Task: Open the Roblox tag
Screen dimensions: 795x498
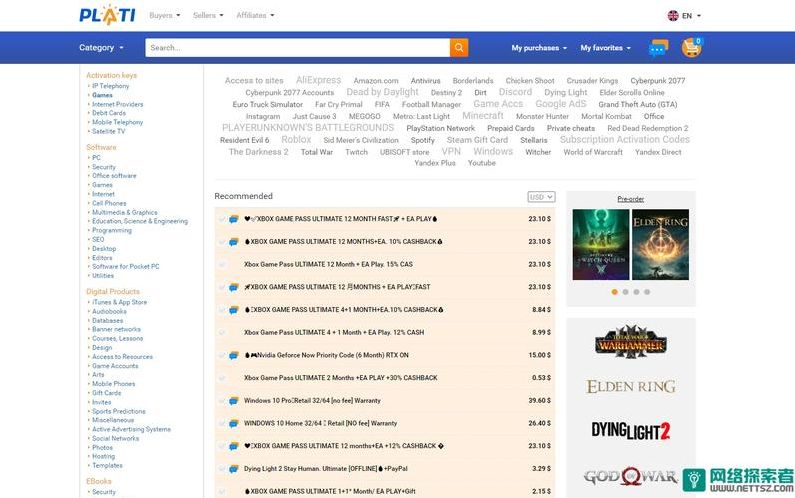Action: click(296, 139)
